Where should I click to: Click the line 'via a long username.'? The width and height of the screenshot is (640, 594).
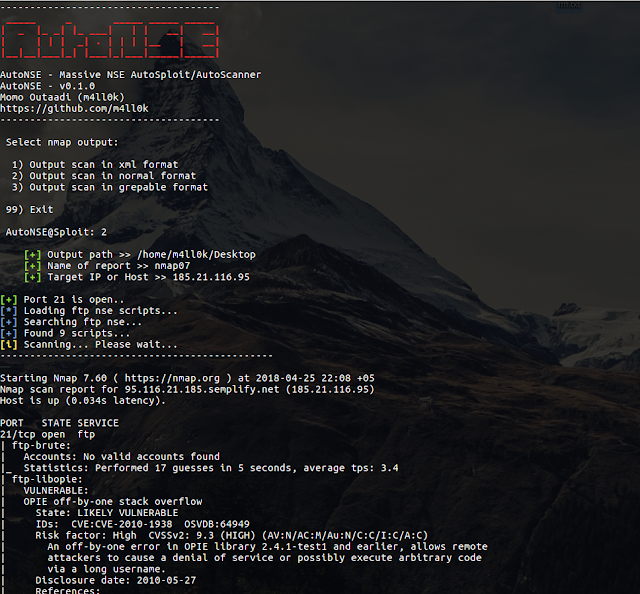coord(107,569)
